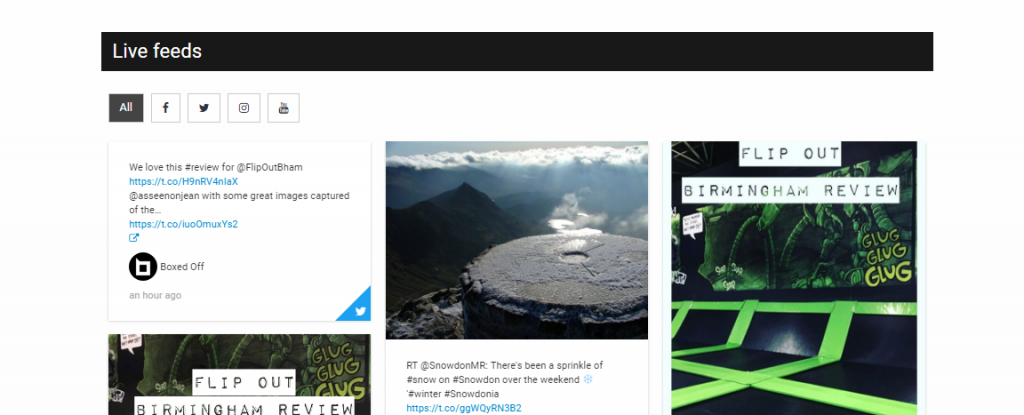Click the 'an hour ago' timestamp

point(155,295)
